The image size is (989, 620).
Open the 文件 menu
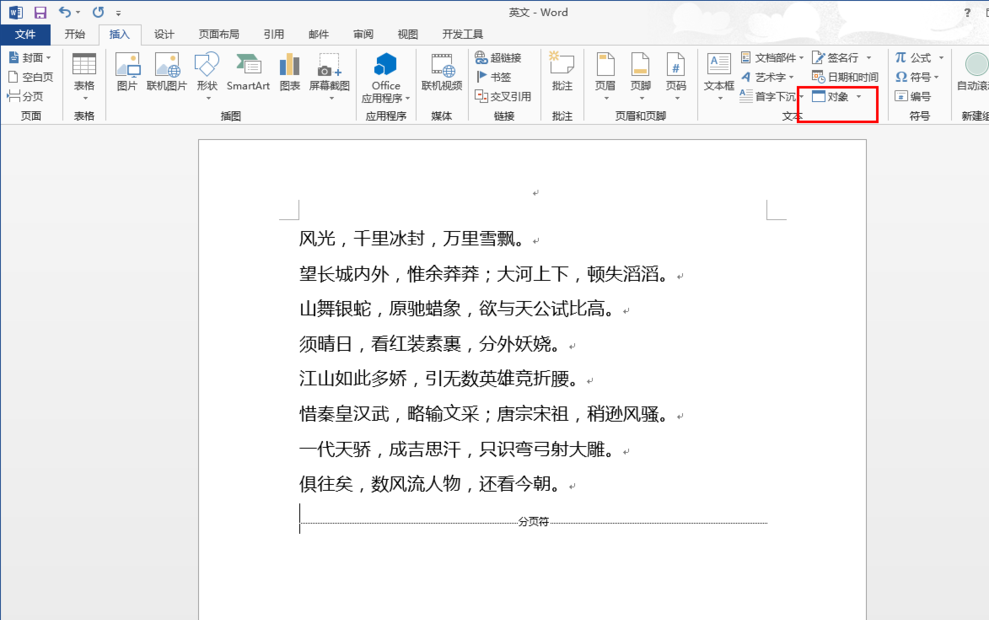(26, 32)
